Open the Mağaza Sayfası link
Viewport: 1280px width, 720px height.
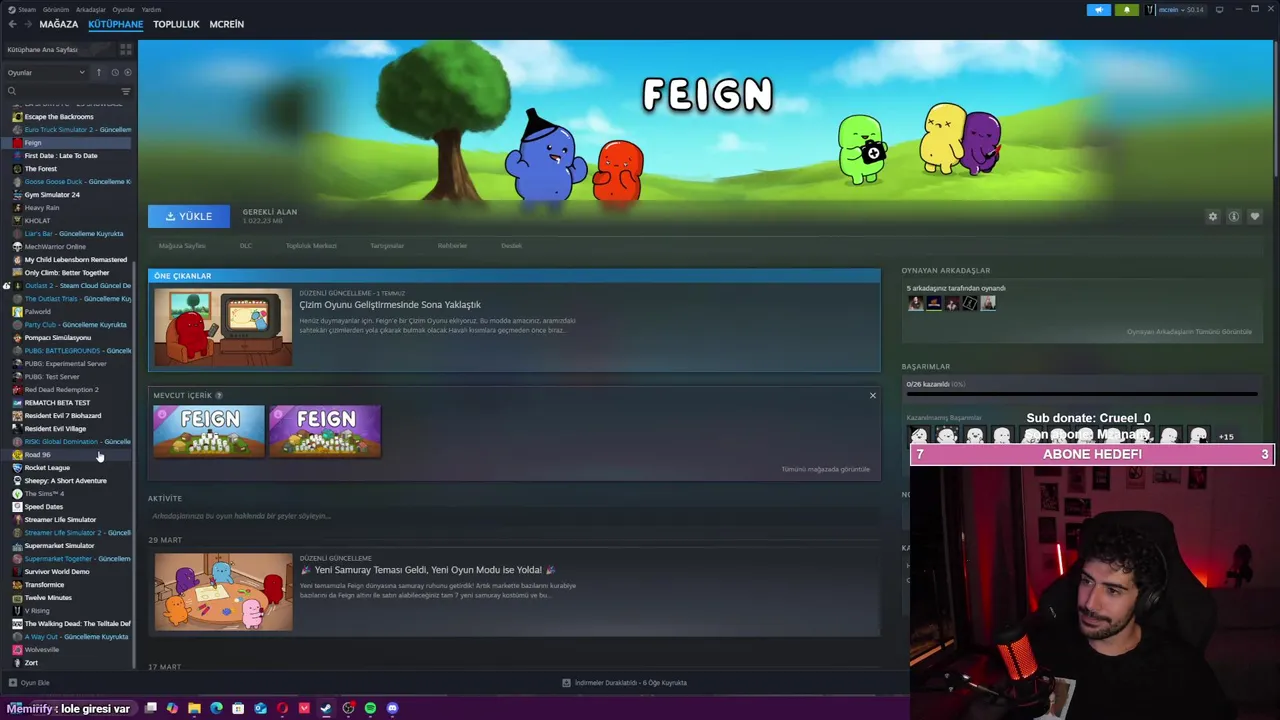[182, 246]
